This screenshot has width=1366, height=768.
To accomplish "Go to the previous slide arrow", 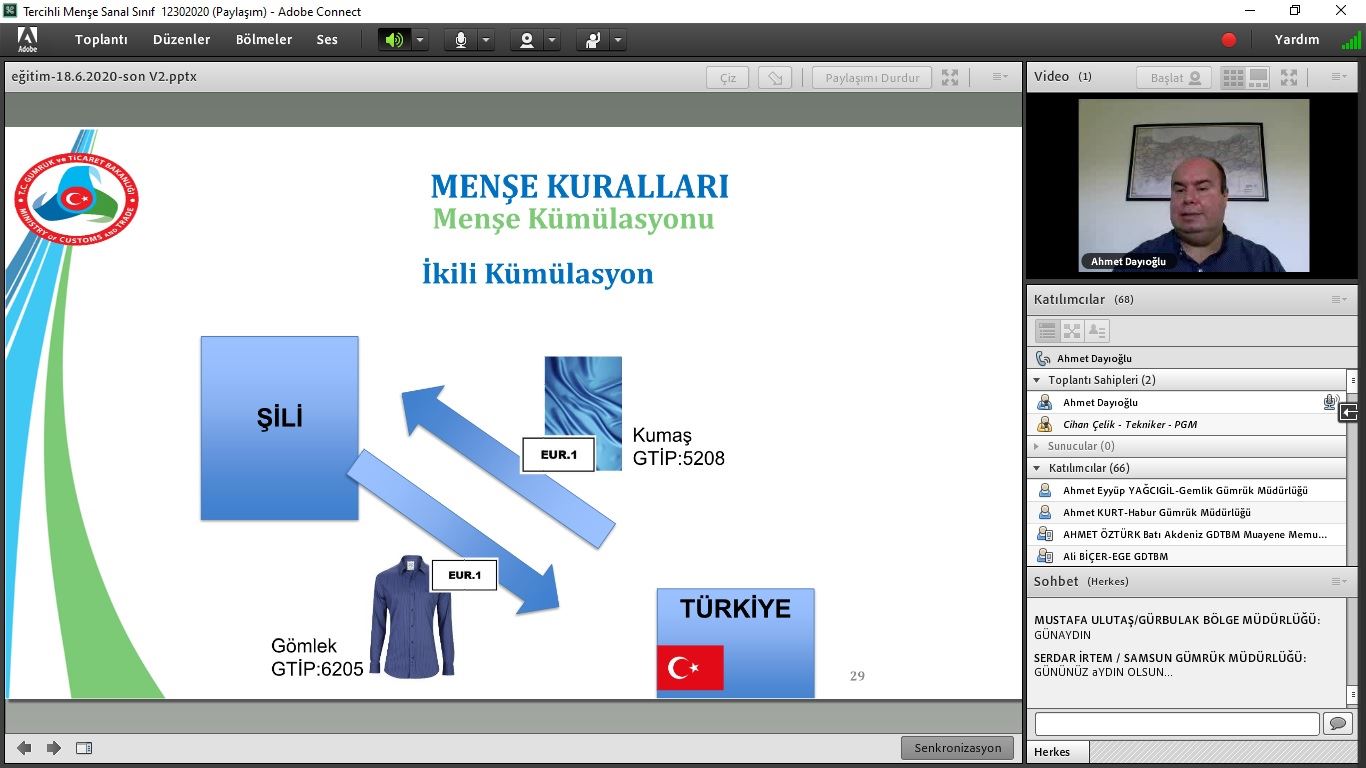I will tap(24, 748).
